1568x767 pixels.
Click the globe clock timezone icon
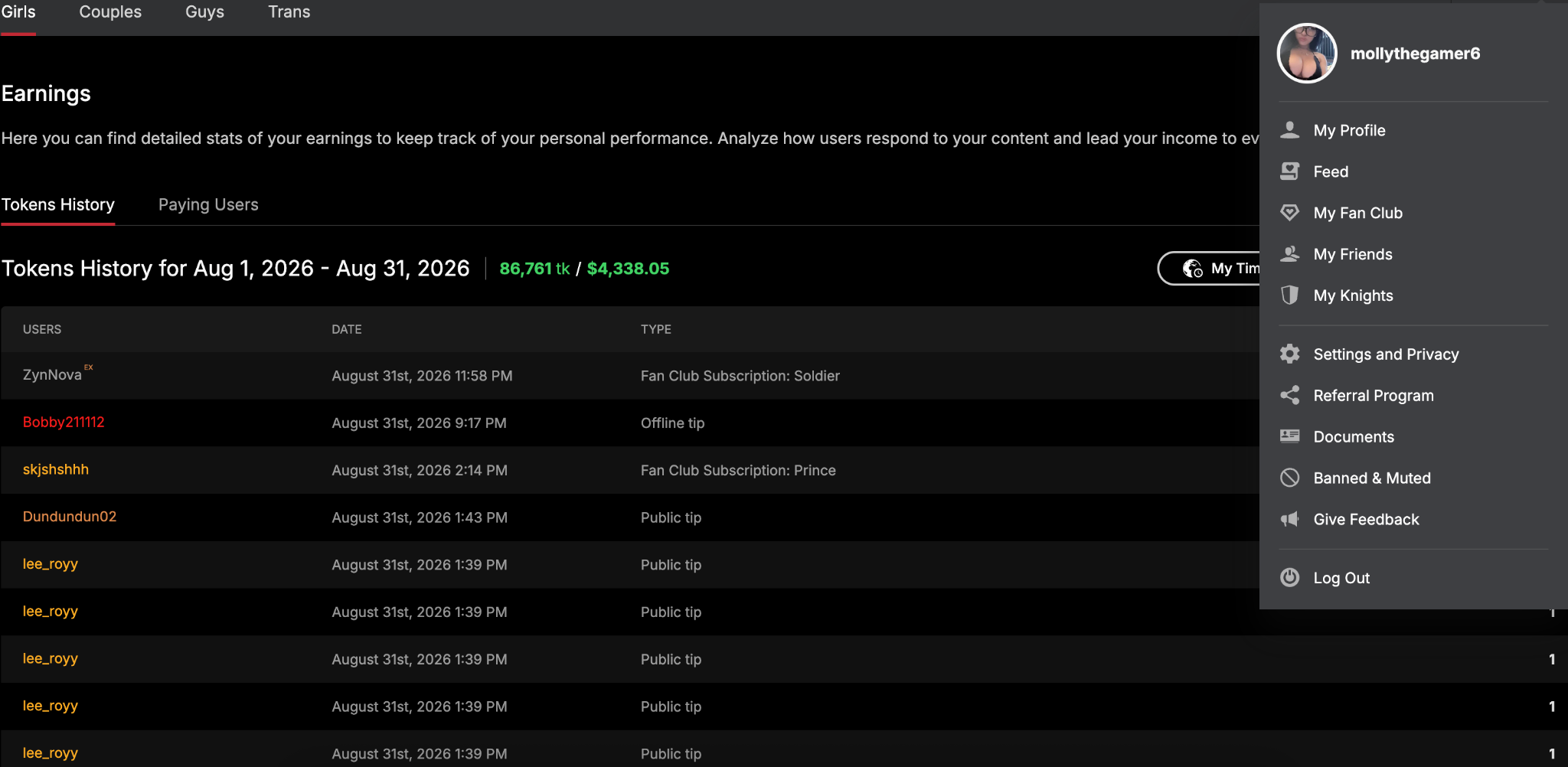point(1193,269)
